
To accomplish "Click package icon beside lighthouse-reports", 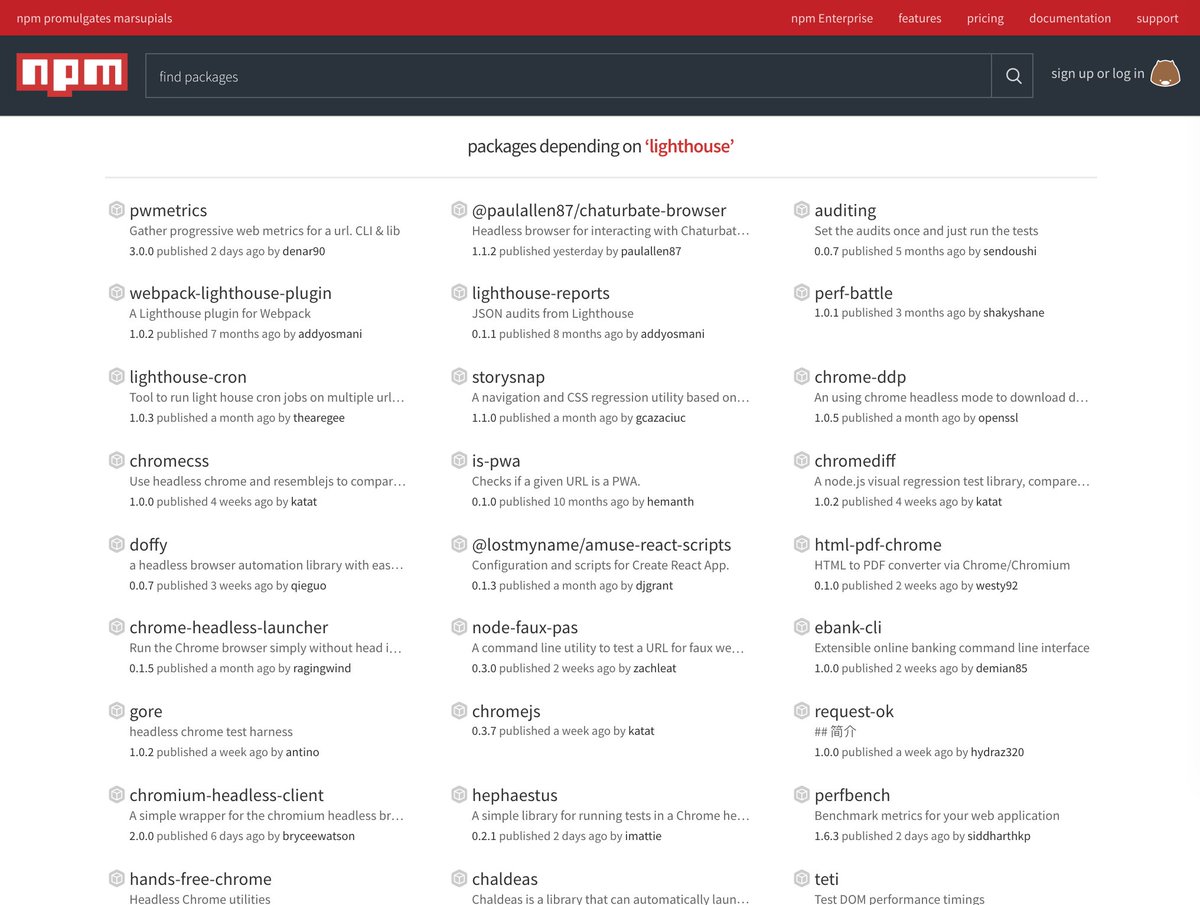I will point(459,293).
